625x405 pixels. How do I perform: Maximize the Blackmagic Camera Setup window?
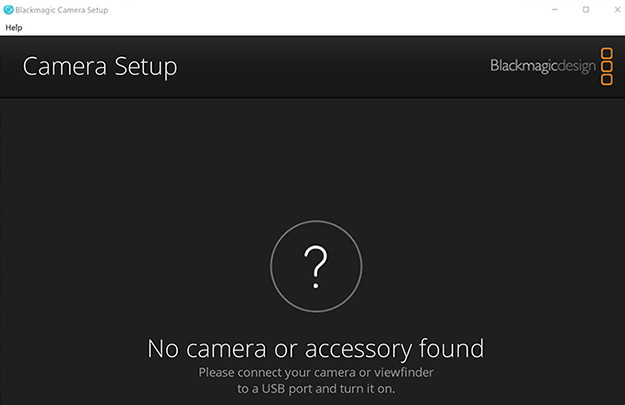[585, 9]
